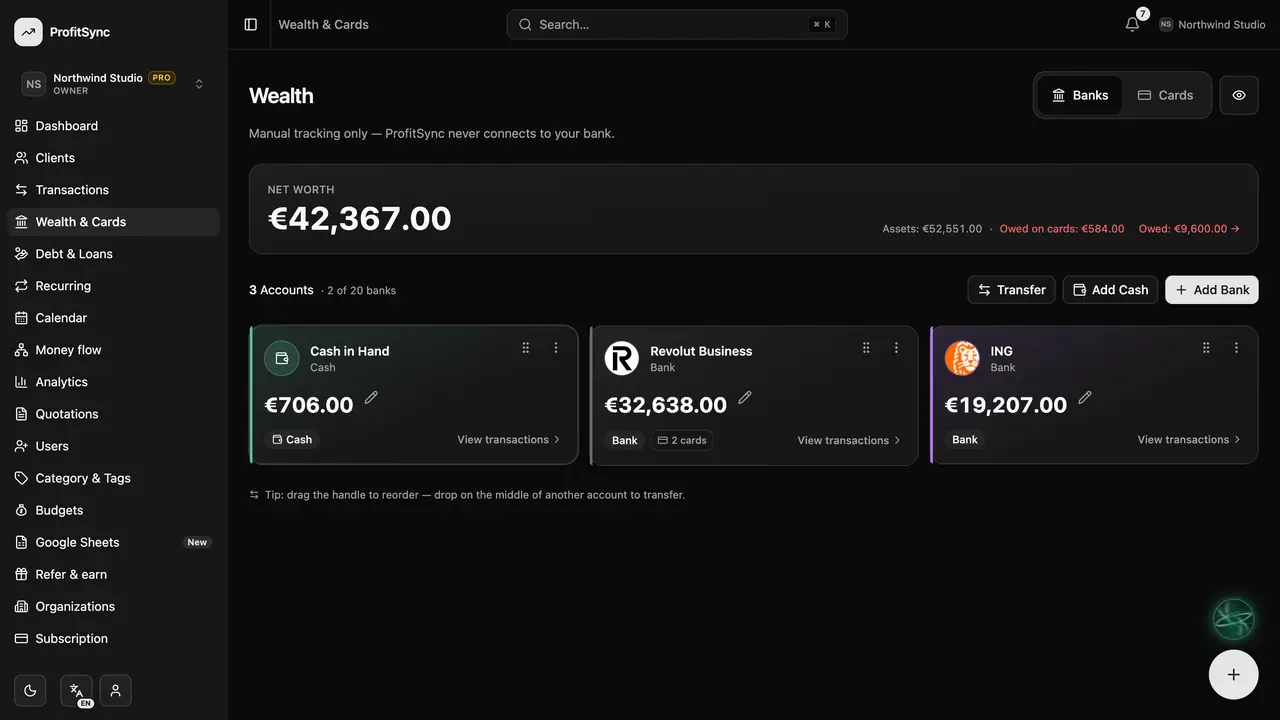Image resolution: width=1280 pixels, height=720 pixels.
Task: Switch view to Cards
Action: pyautogui.click(x=1166, y=95)
